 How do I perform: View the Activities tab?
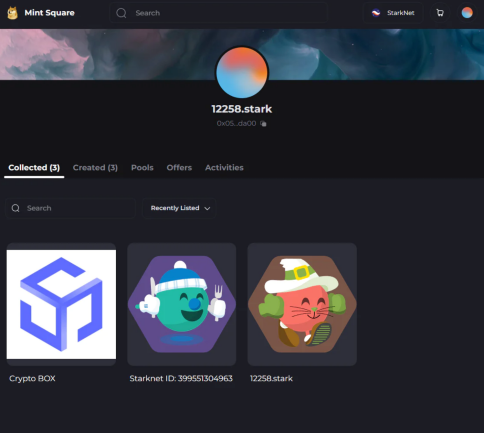(x=224, y=167)
